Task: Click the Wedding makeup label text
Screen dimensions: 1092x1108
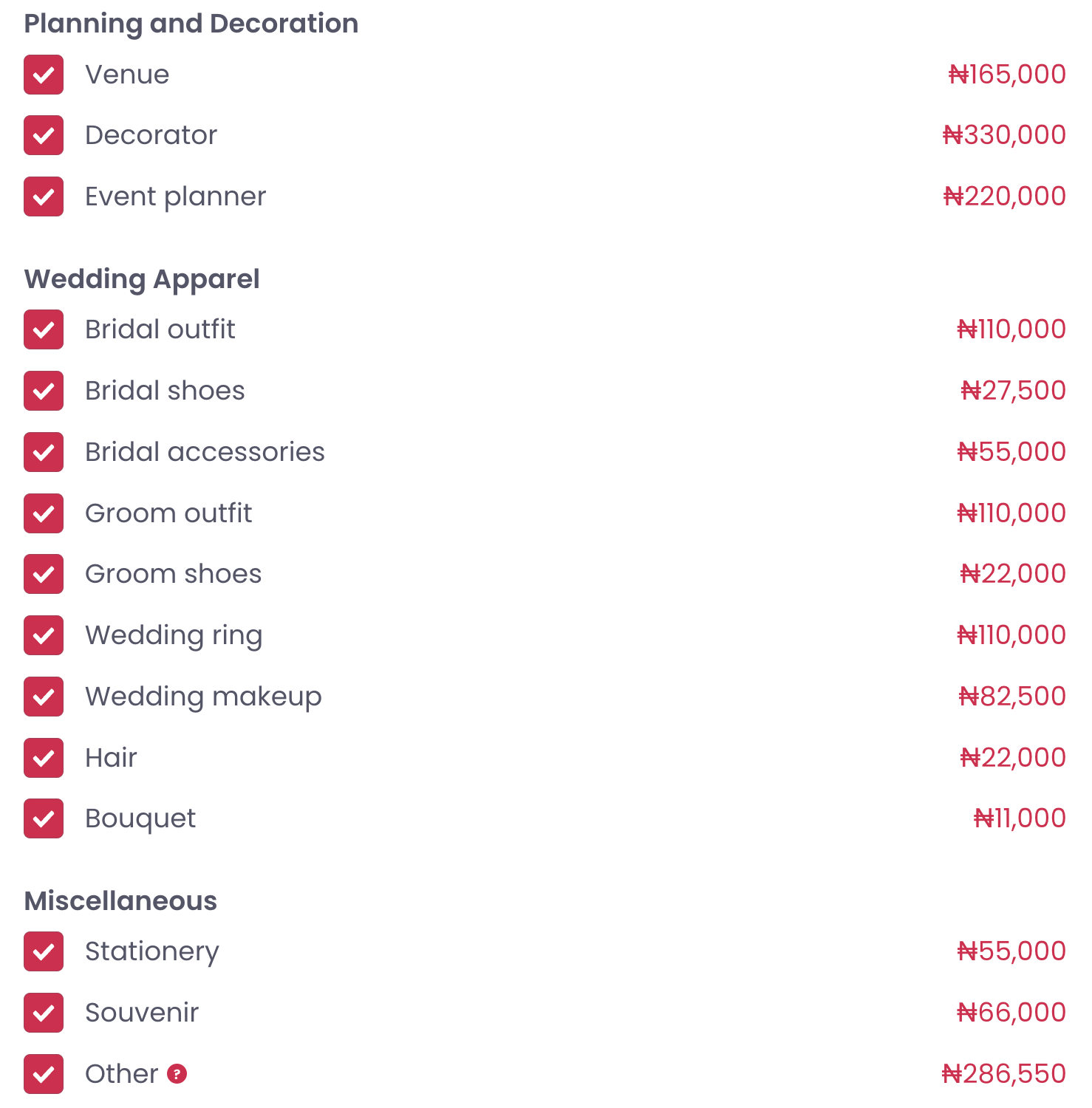Action: pyautogui.click(x=203, y=697)
